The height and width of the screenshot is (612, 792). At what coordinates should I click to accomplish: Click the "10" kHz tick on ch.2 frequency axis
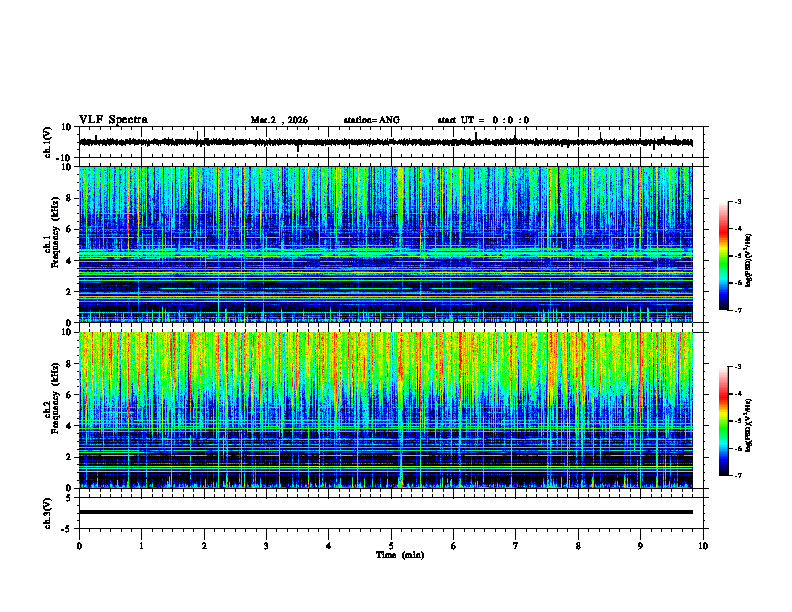click(x=67, y=332)
